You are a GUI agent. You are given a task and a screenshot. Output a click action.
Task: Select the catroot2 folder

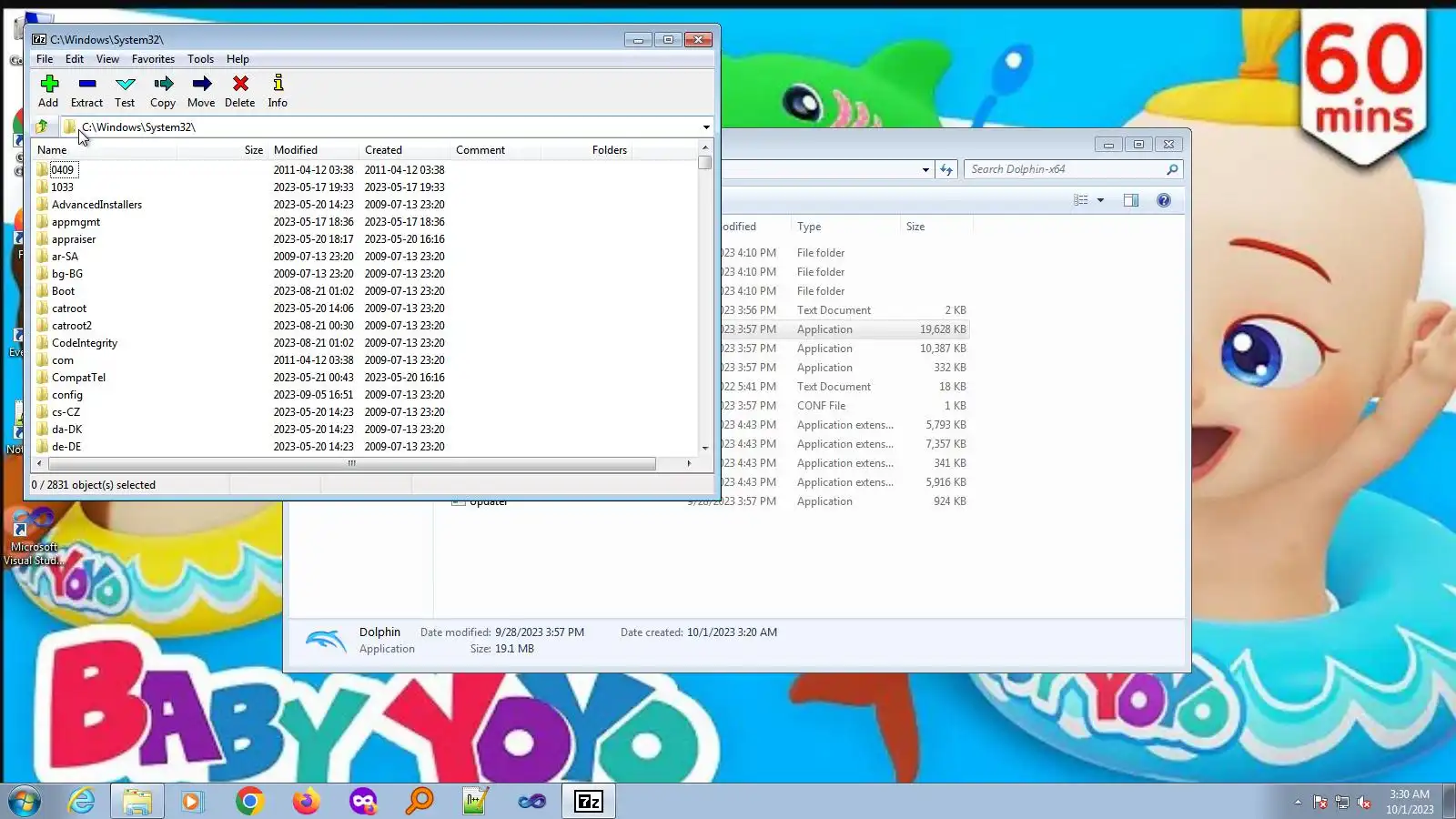pos(72,326)
